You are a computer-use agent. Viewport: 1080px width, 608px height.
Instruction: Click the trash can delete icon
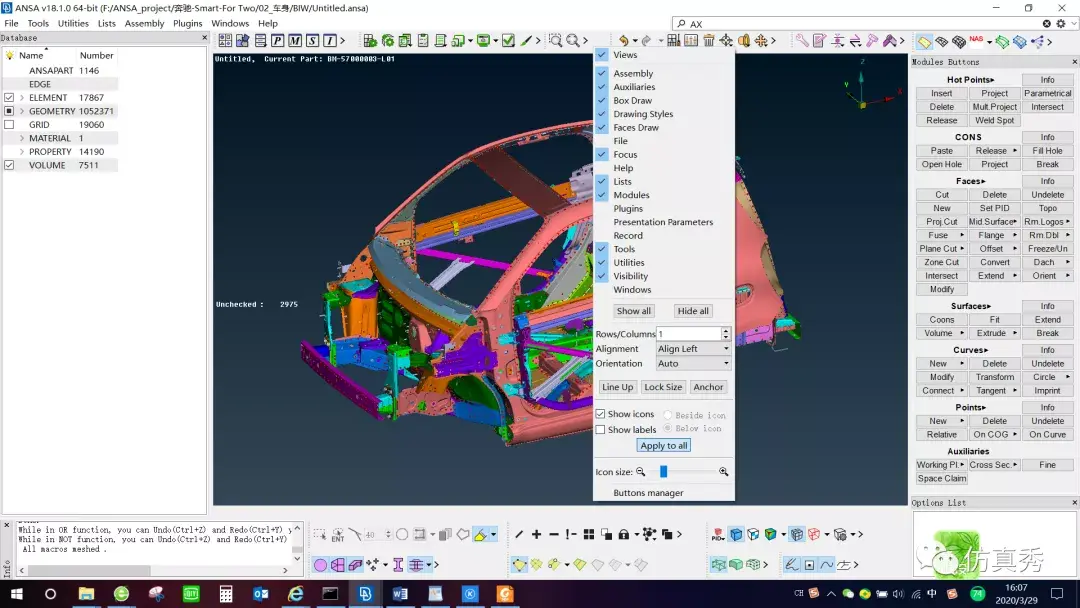[x=708, y=41]
